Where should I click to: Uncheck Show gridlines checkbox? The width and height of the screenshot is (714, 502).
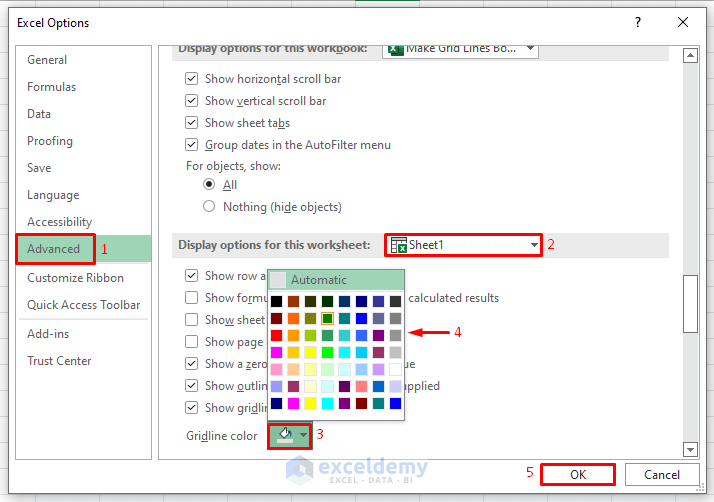click(x=191, y=407)
